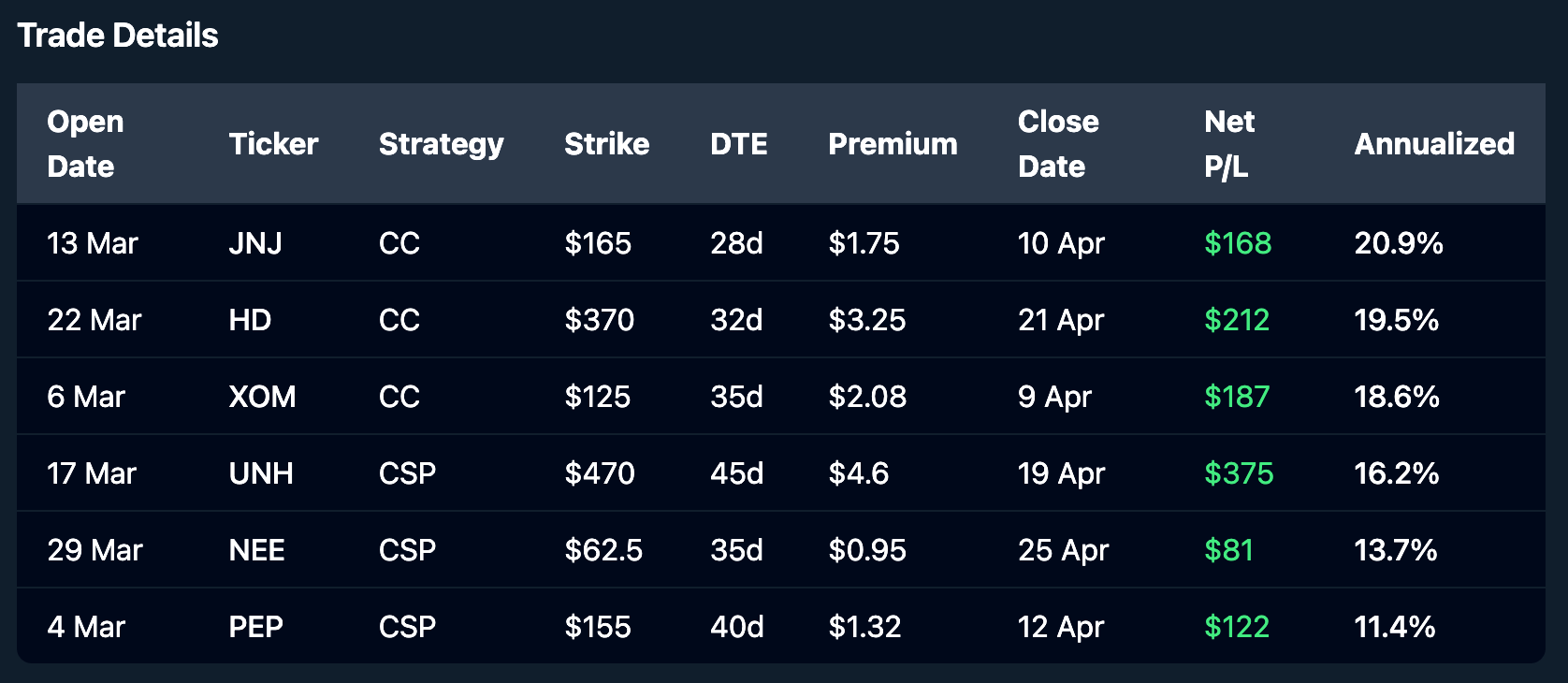This screenshot has width=1568, height=683.
Task: Sort by the Ticker column header
Action: (x=273, y=144)
